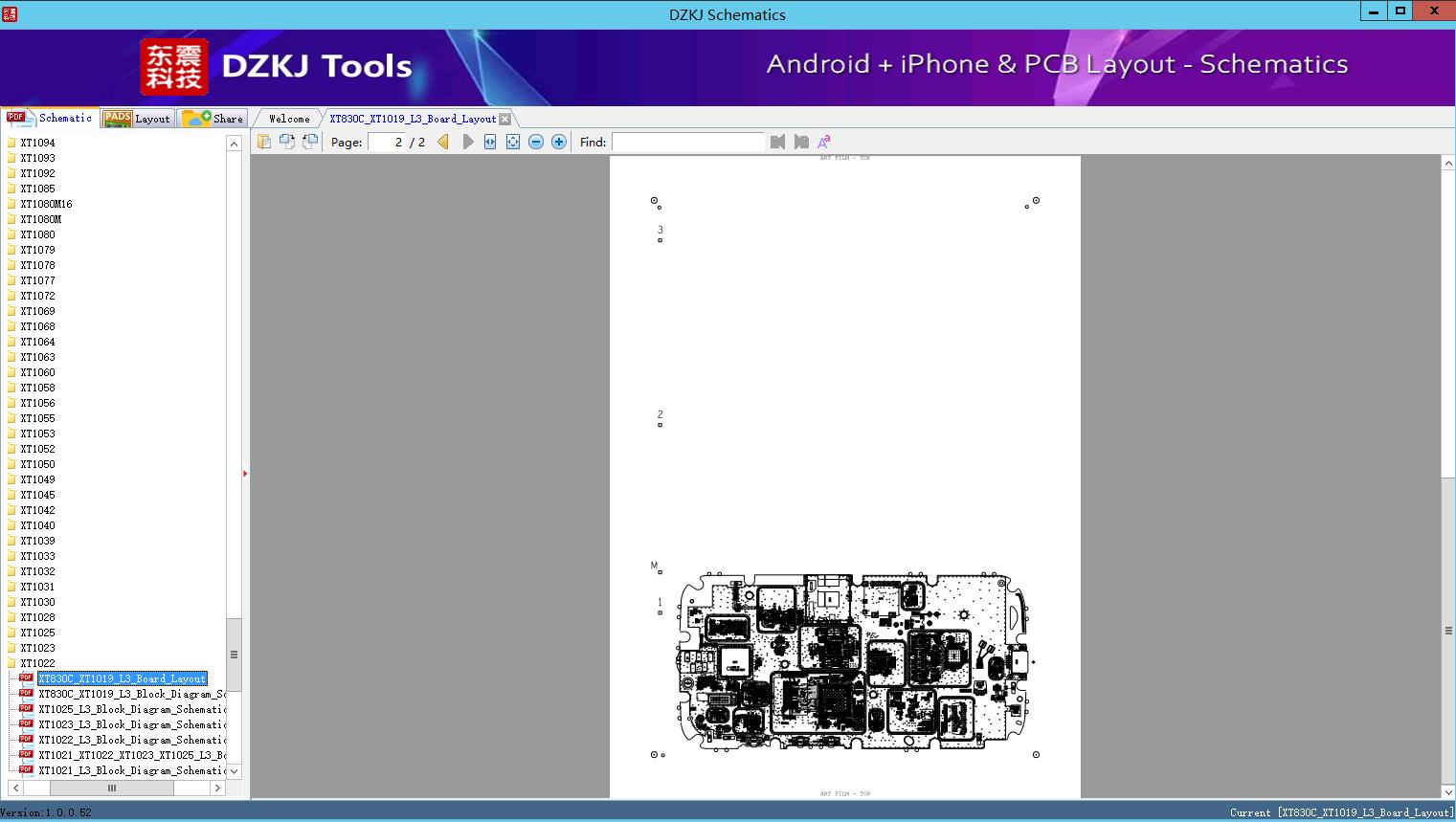This screenshot has height=822, width=1456.
Task: Click the tree horizontal scrollbar thumb
Action: [x=112, y=789]
